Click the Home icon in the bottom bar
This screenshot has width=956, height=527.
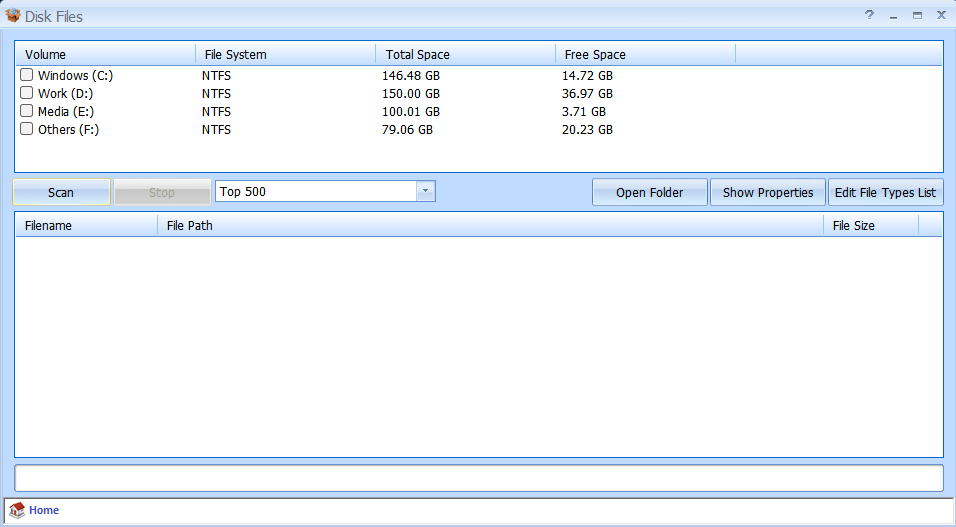(x=16, y=511)
